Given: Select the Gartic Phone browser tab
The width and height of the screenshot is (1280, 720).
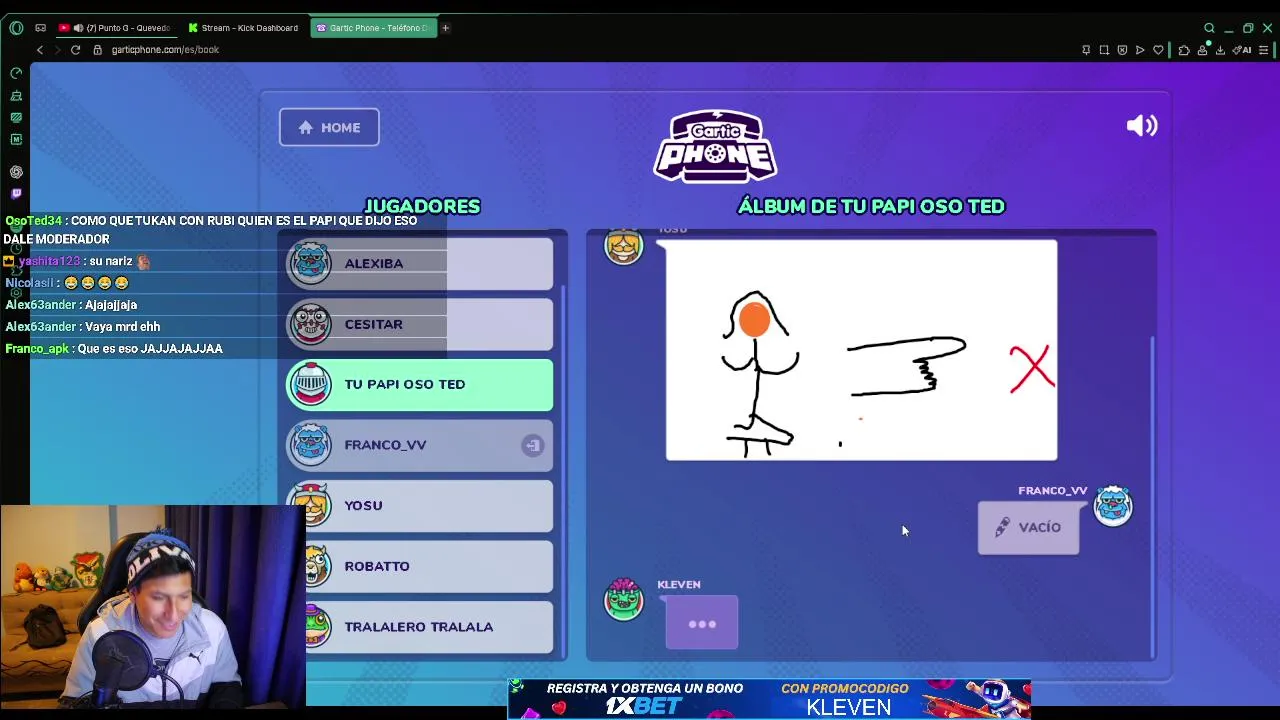Looking at the screenshot, I should tap(373, 28).
